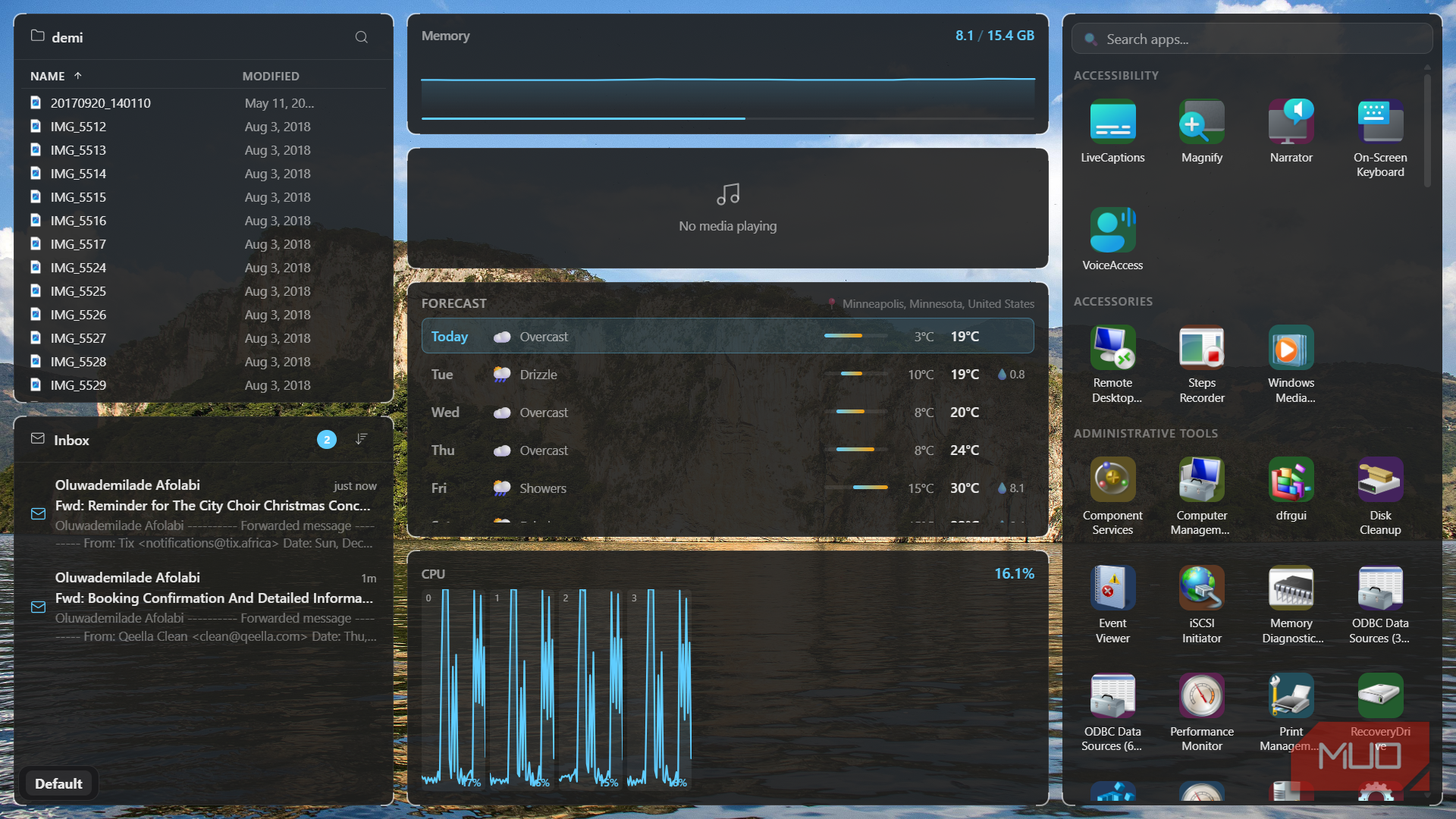Open ODBC Data Sources (3... app
The width and height of the screenshot is (1456, 819).
point(1380,604)
